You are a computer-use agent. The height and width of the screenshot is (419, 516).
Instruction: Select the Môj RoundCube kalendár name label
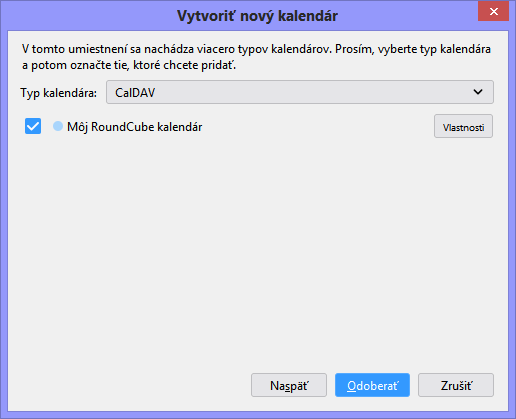pos(135,127)
